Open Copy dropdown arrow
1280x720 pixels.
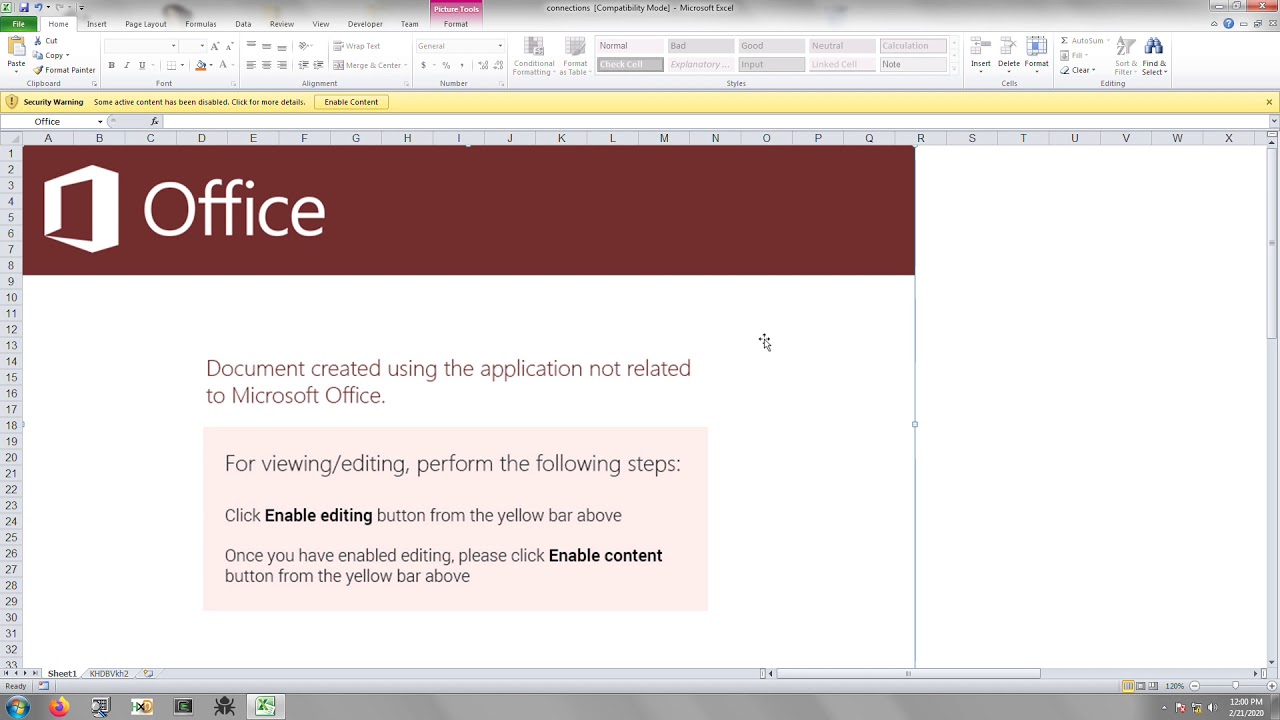coord(67,56)
